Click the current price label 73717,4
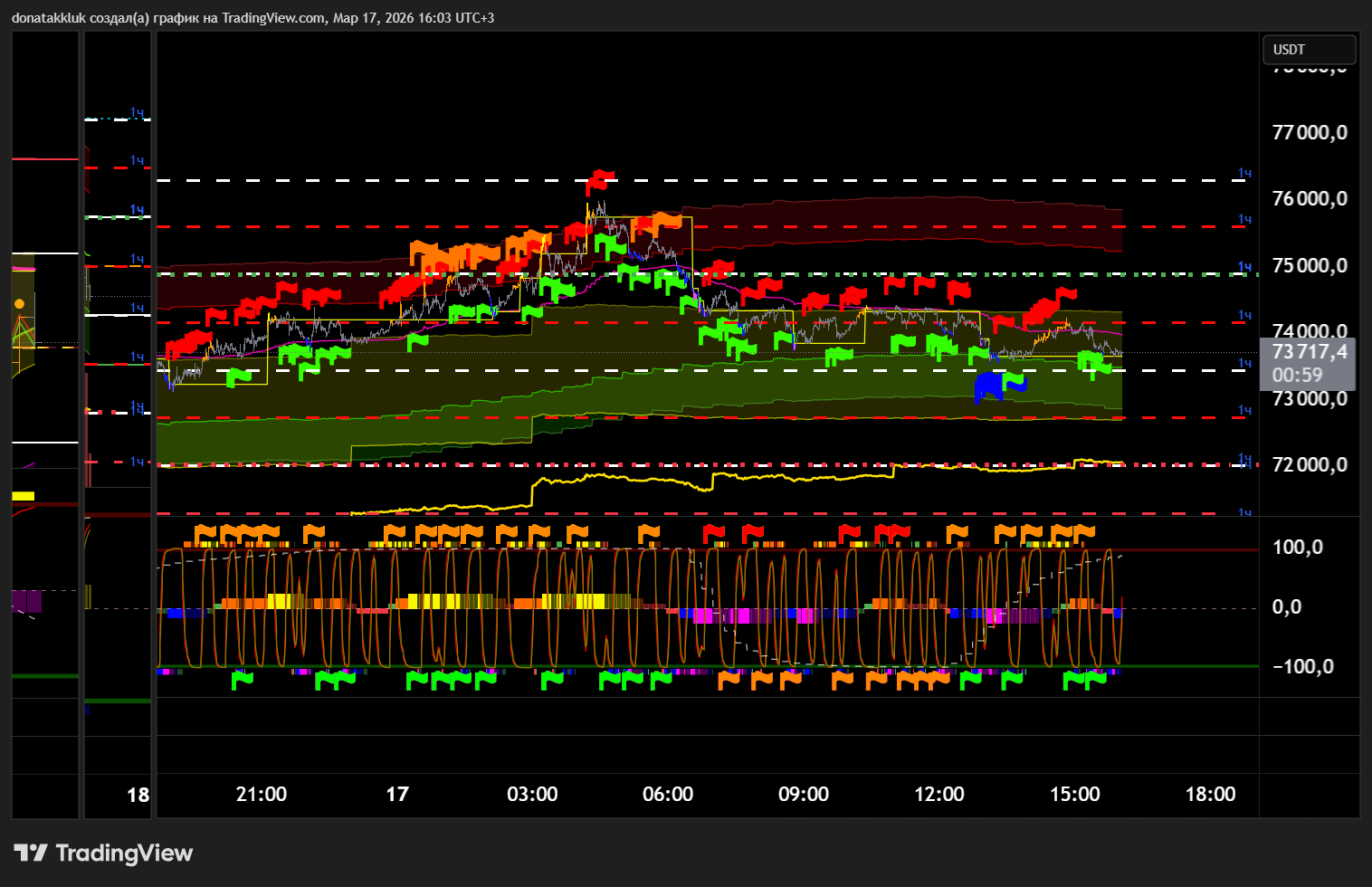 (1309, 352)
